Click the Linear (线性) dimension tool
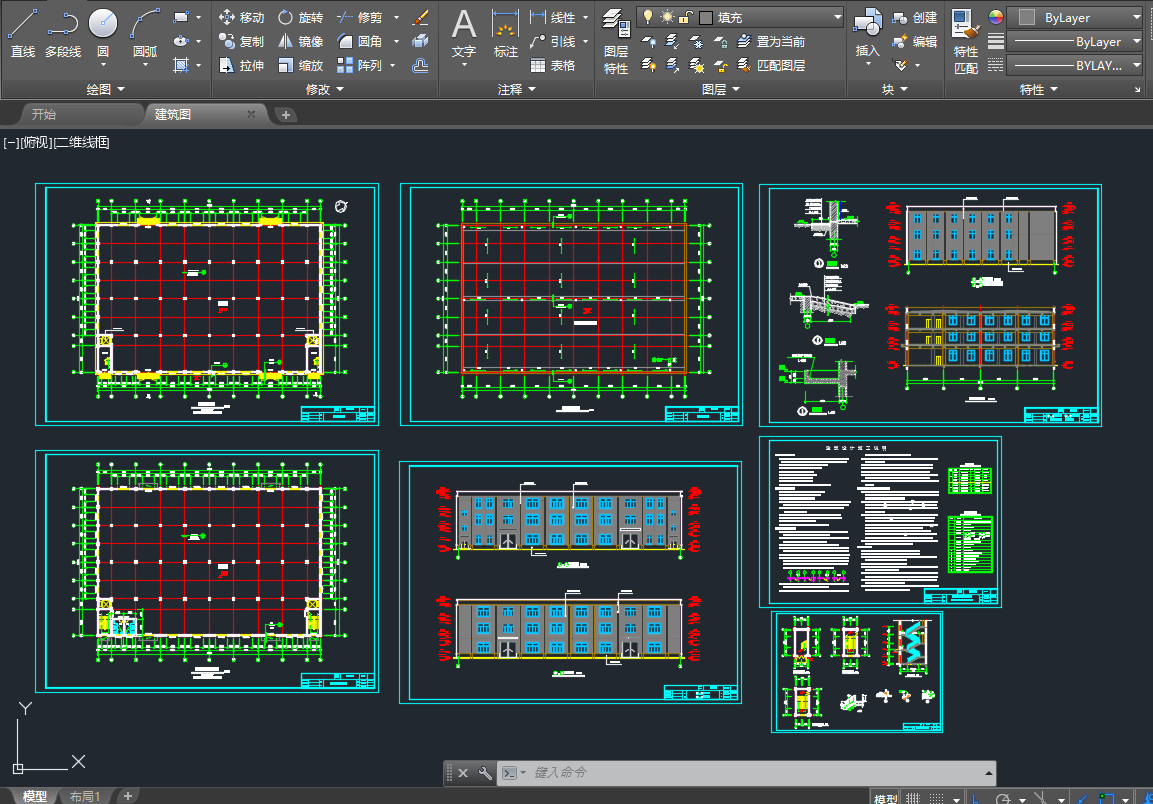The width and height of the screenshot is (1153, 804). (x=553, y=17)
